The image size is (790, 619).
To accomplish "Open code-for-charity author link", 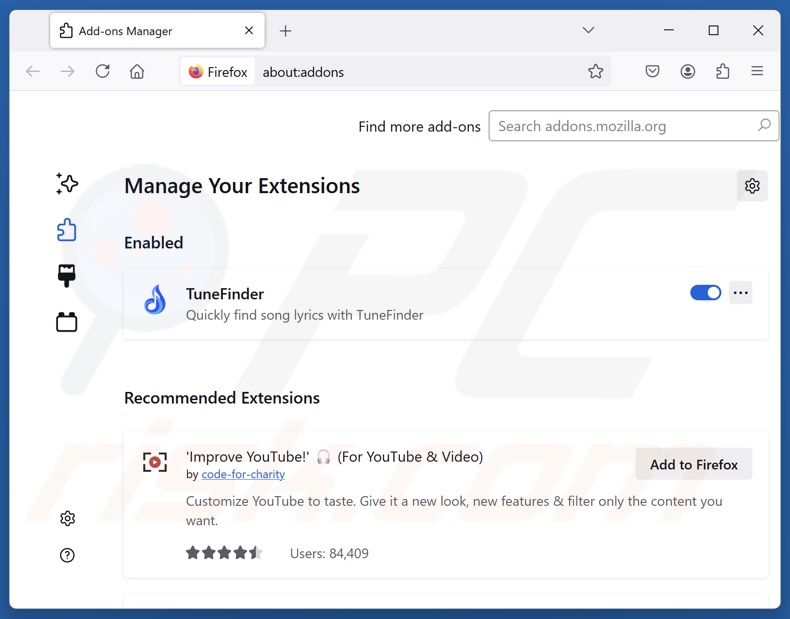I will [243, 474].
